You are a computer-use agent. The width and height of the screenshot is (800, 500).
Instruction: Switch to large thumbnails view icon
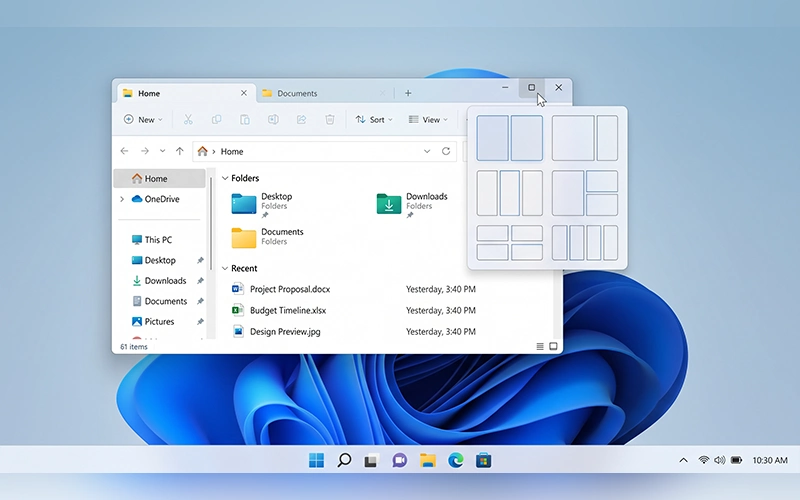pos(553,346)
